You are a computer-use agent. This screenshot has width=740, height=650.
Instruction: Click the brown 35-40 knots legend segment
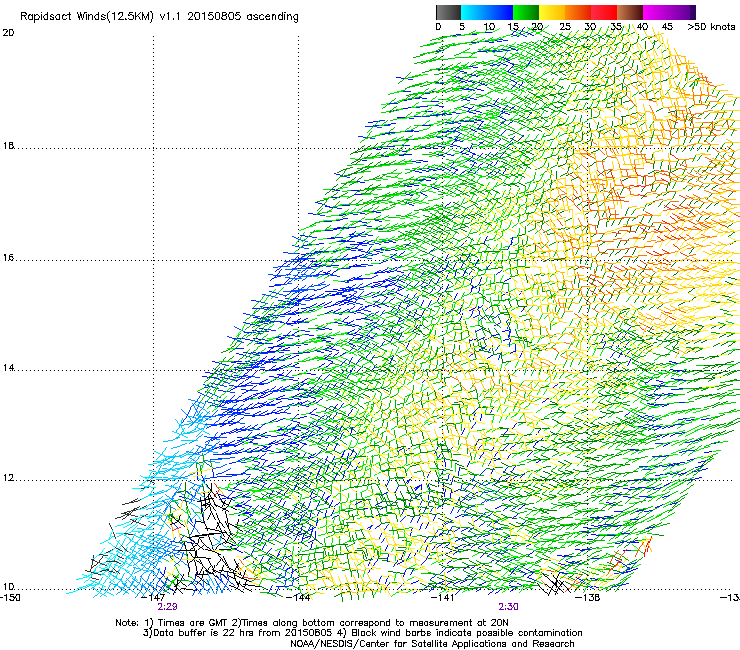[630, 12]
